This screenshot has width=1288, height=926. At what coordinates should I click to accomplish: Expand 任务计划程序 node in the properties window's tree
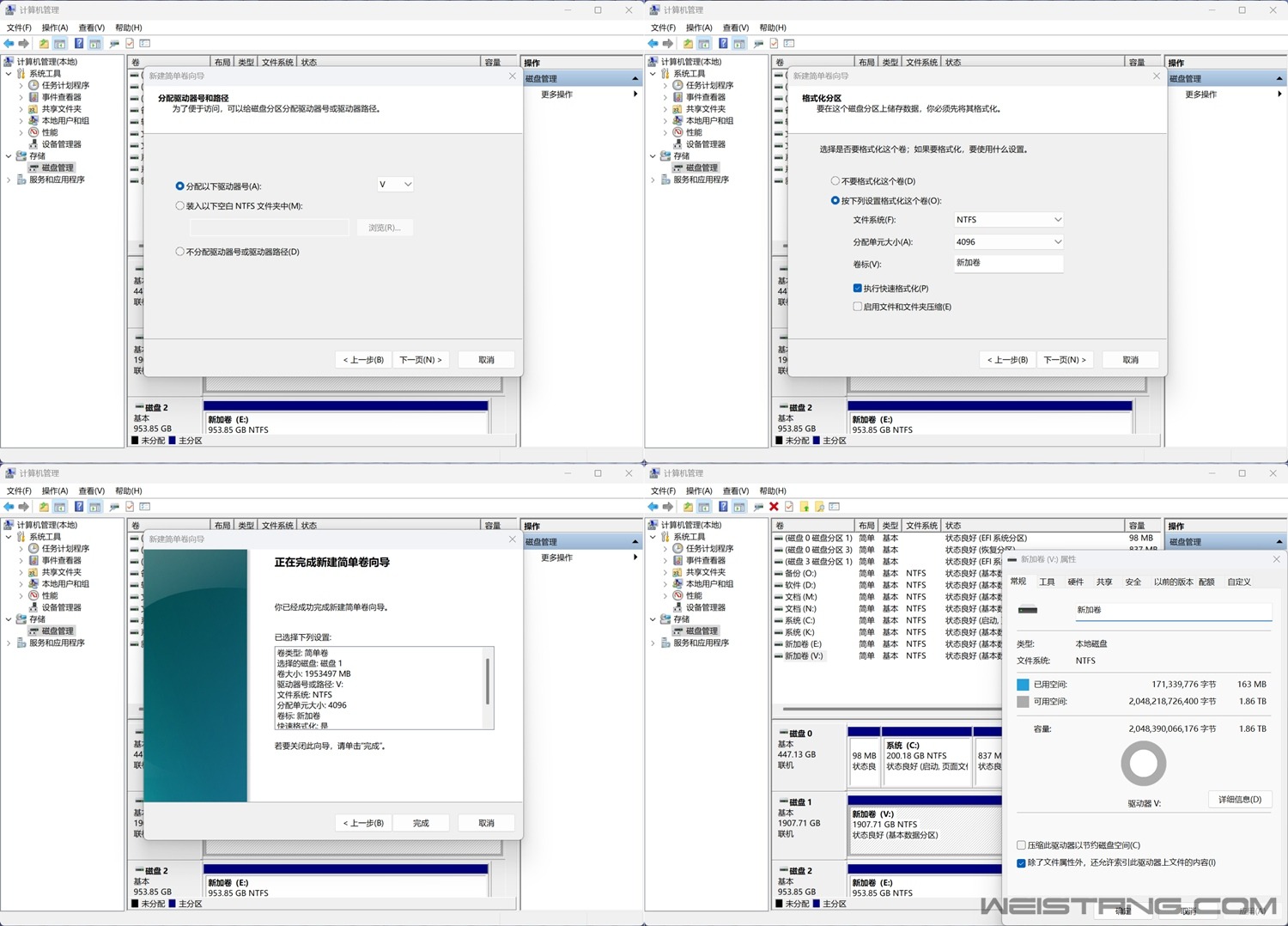click(665, 549)
